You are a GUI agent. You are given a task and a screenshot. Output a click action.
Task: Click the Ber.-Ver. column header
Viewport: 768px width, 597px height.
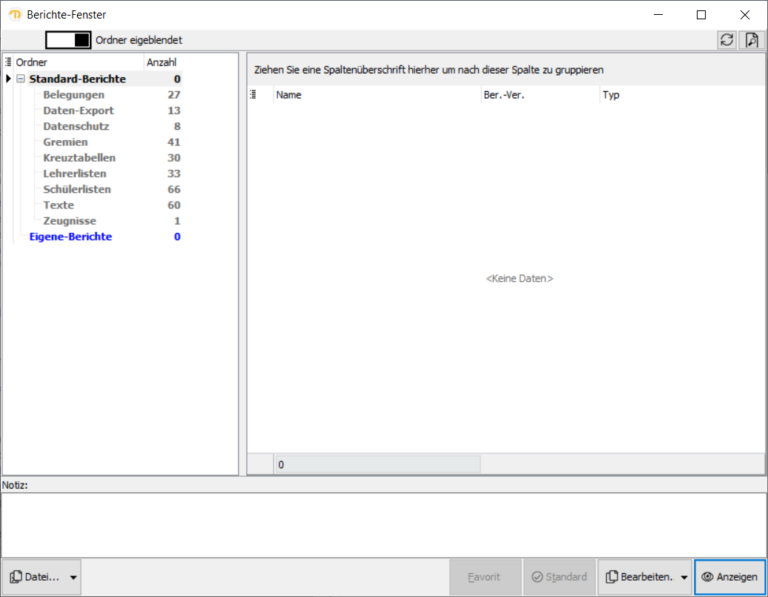[x=538, y=95]
